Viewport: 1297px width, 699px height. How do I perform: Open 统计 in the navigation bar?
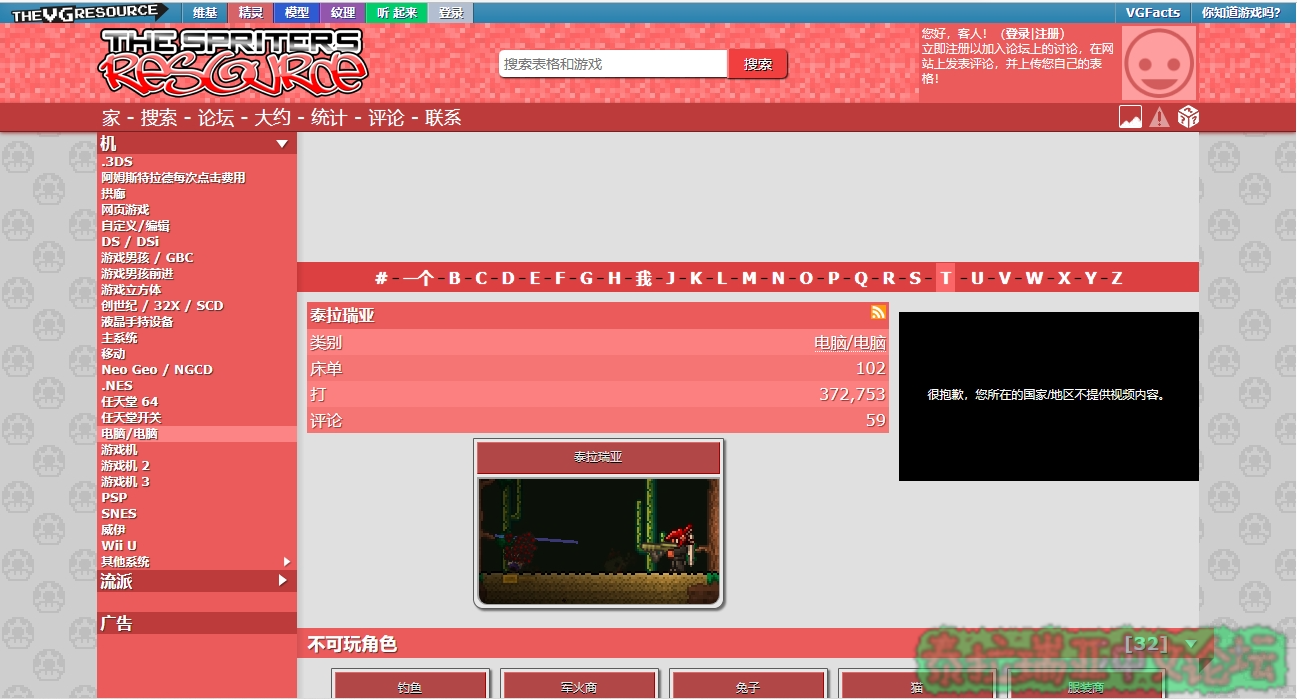click(x=329, y=117)
